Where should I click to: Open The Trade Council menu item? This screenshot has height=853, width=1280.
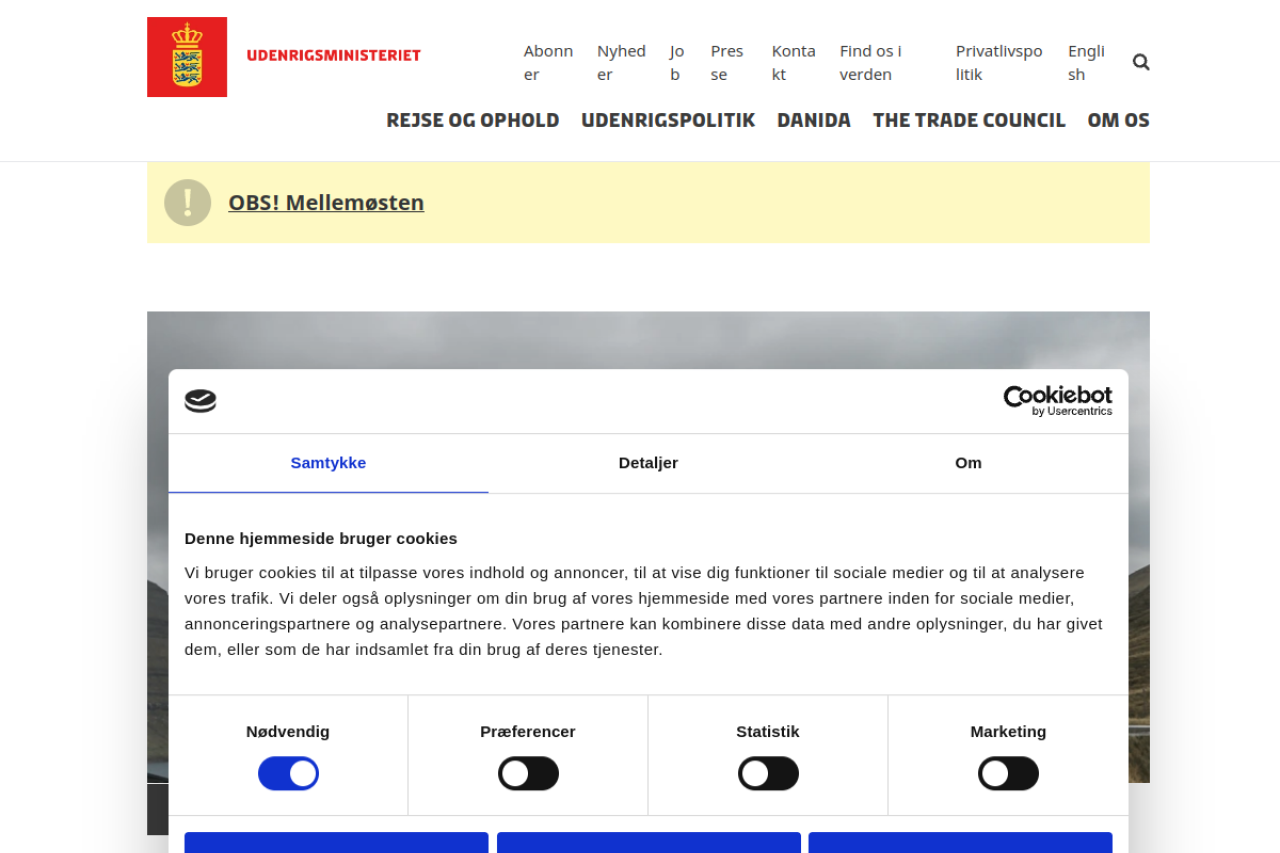pyautogui.click(x=969, y=120)
